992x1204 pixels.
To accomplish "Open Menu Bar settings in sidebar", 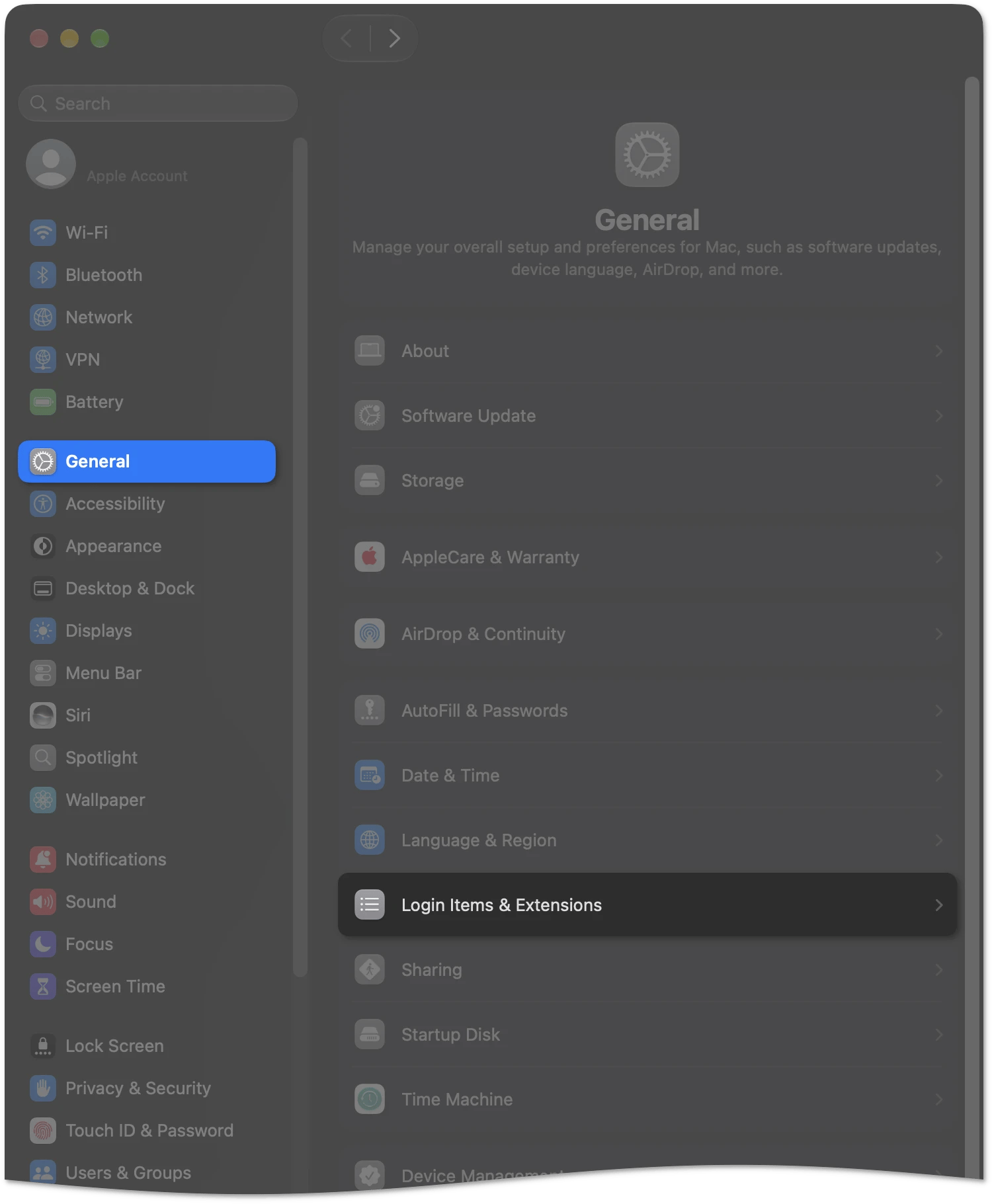I will (147, 673).
